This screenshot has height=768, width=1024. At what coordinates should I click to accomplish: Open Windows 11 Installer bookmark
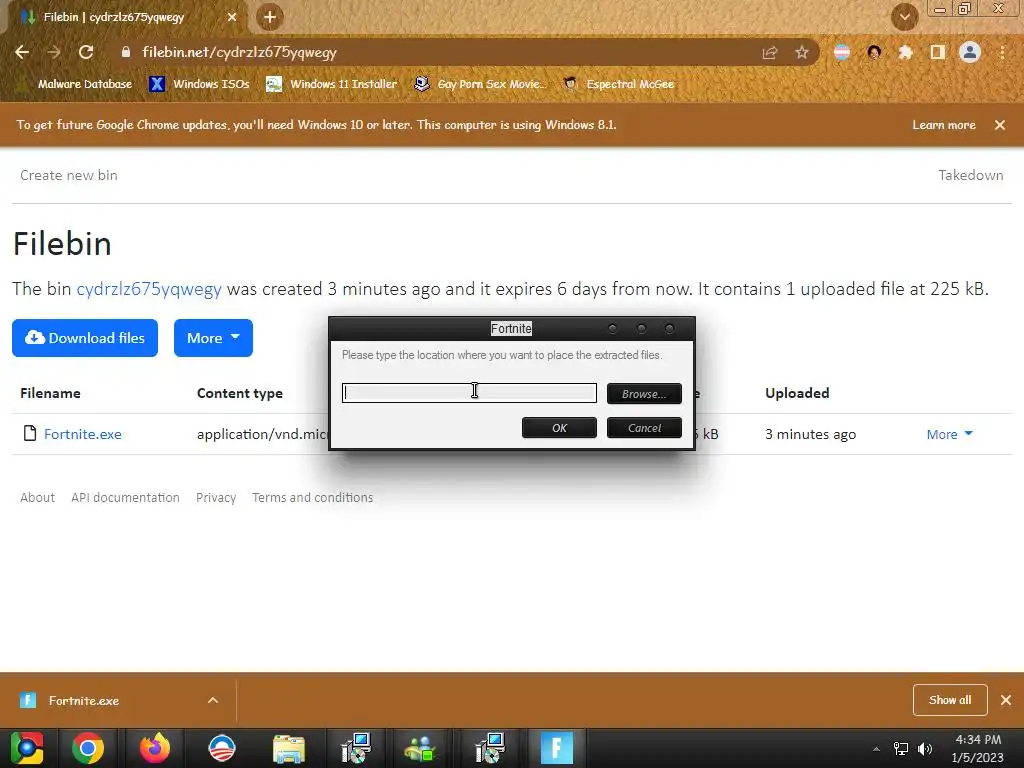point(332,84)
